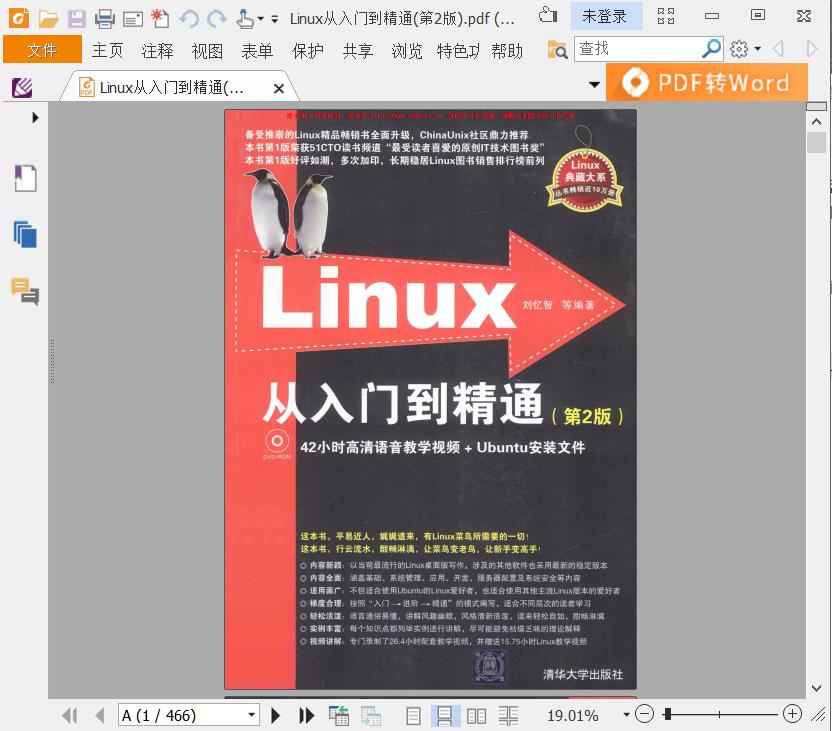Save the document with the floppy icon
The image size is (832, 731).
click(x=76, y=19)
